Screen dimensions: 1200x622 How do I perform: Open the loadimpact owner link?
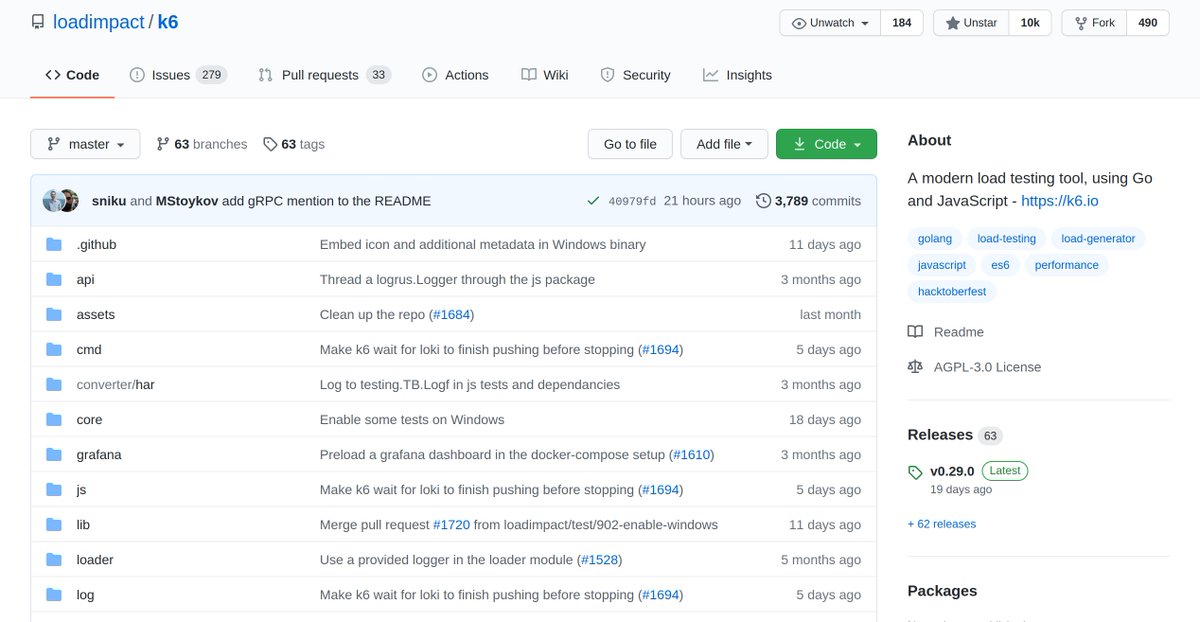click(99, 22)
